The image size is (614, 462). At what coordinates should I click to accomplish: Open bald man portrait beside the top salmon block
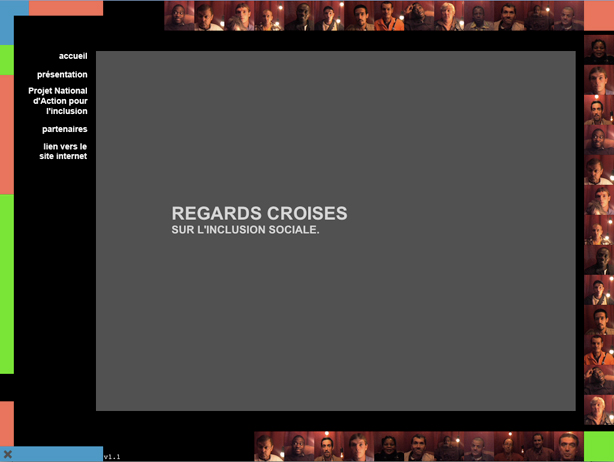(569, 16)
